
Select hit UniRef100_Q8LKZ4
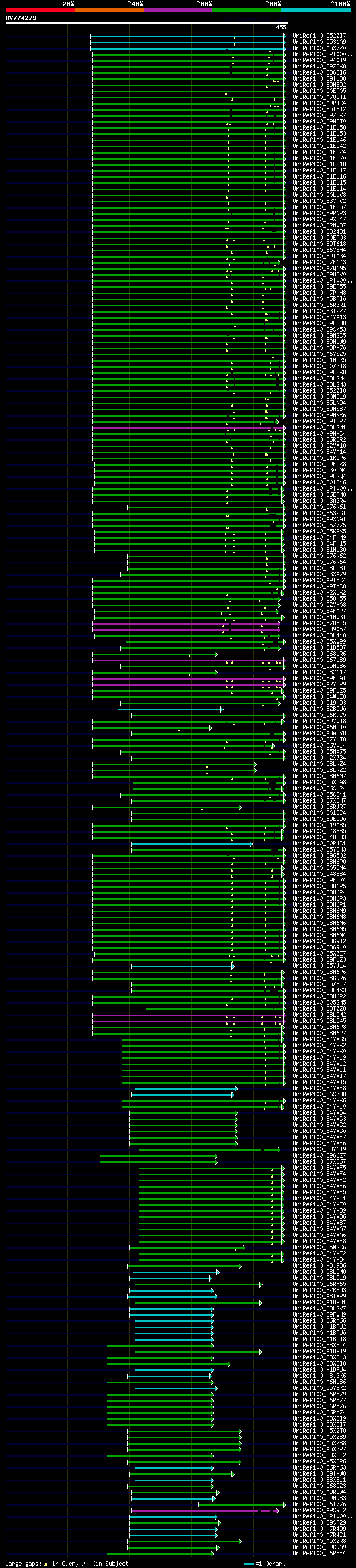(319, 764)
